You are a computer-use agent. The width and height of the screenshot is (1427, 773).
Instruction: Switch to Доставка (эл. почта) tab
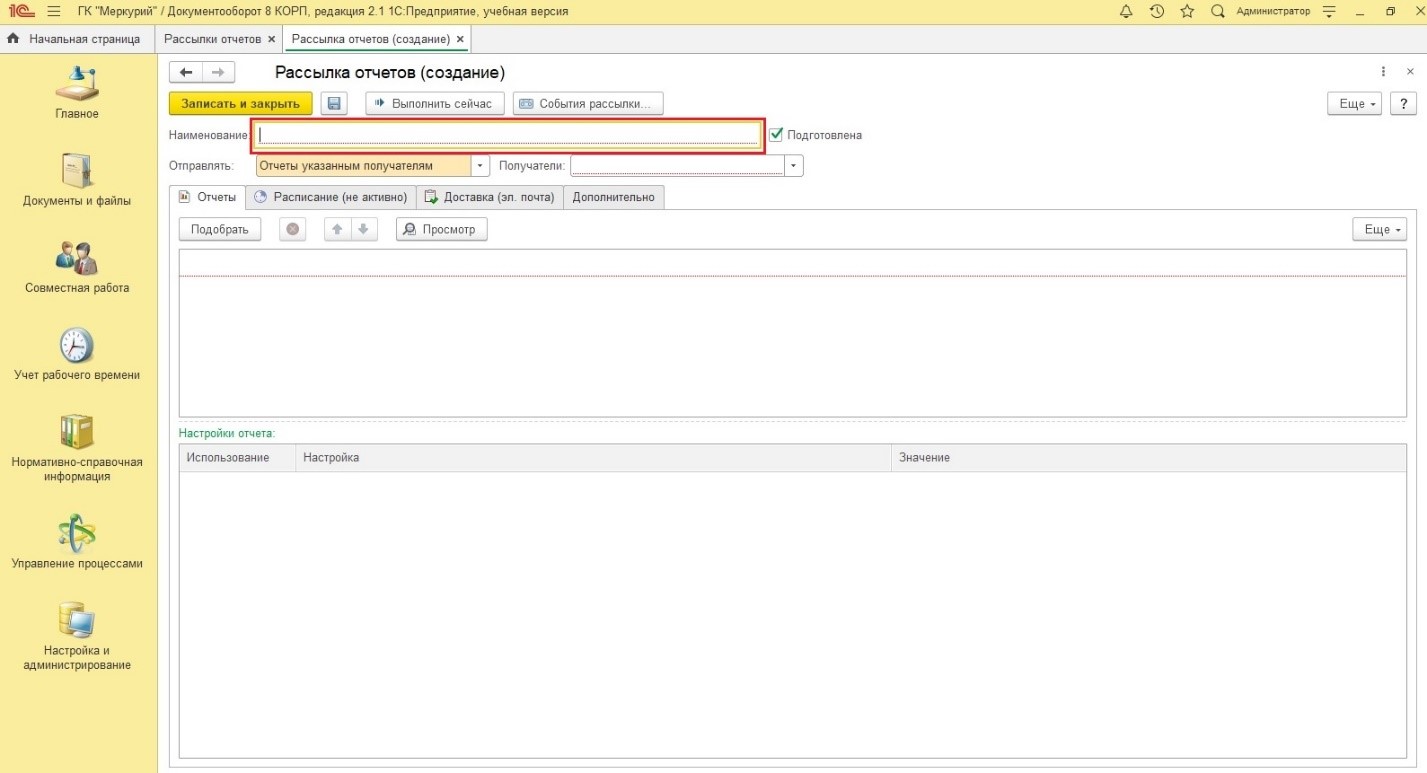tap(490, 197)
